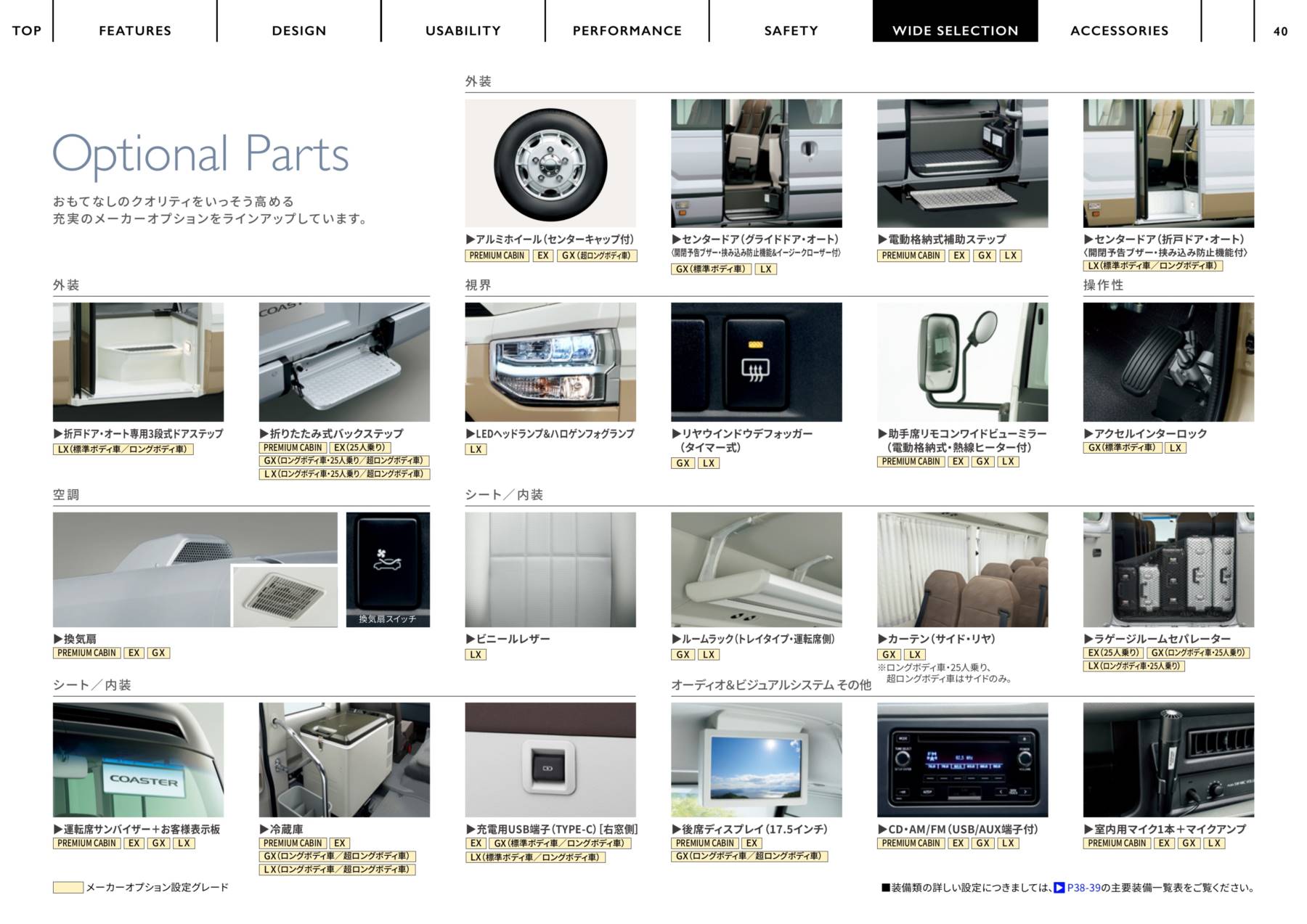Go to the SAFETY section tab
This screenshot has width=1307, height=924.
[x=791, y=30]
